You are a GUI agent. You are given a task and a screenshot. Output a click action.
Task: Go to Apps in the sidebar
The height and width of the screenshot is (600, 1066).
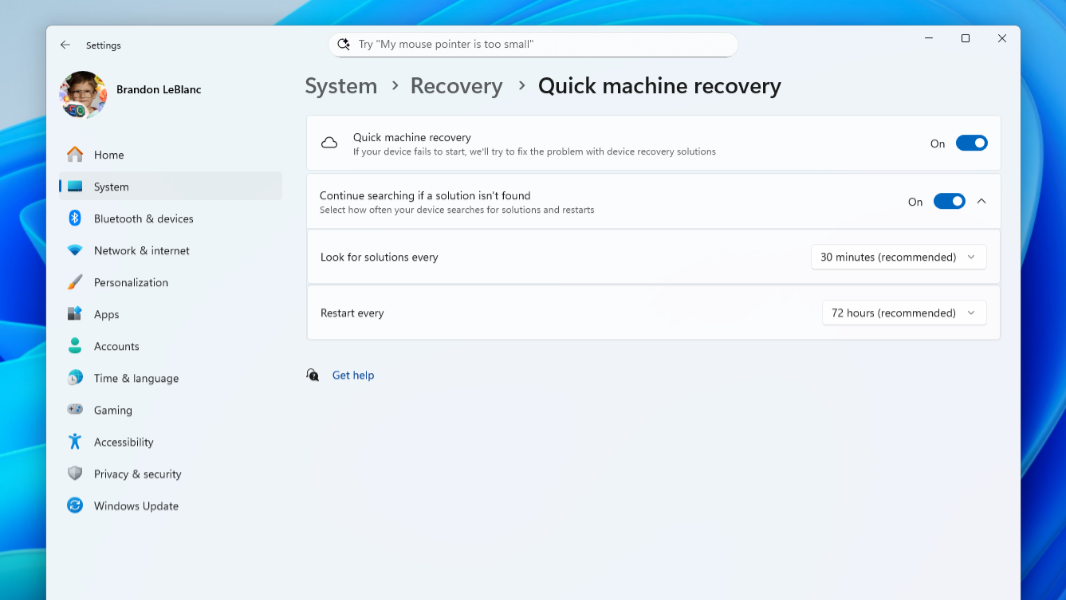coord(107,315)
